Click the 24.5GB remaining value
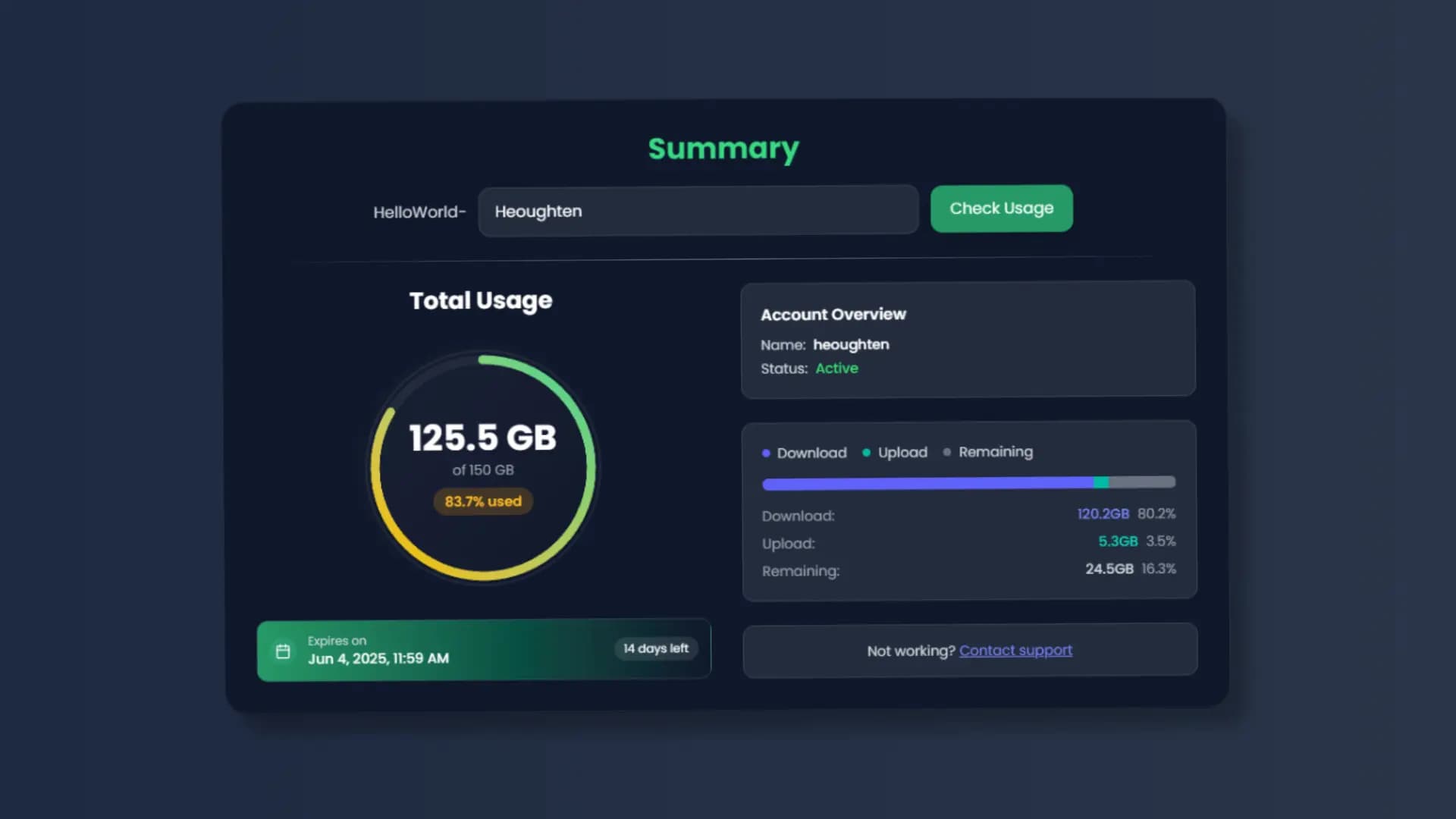1456x819 pixels. (x=1109, y=569)
